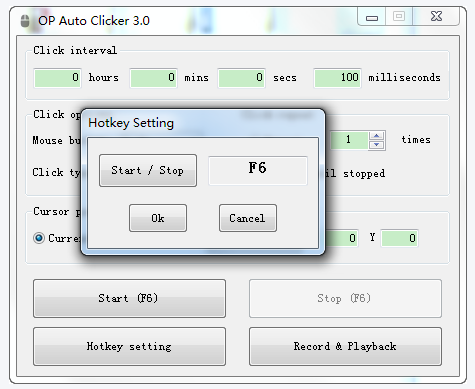The image size is (475, 389).
Task: Click the Start (F6) button
Action: point(129,298)
